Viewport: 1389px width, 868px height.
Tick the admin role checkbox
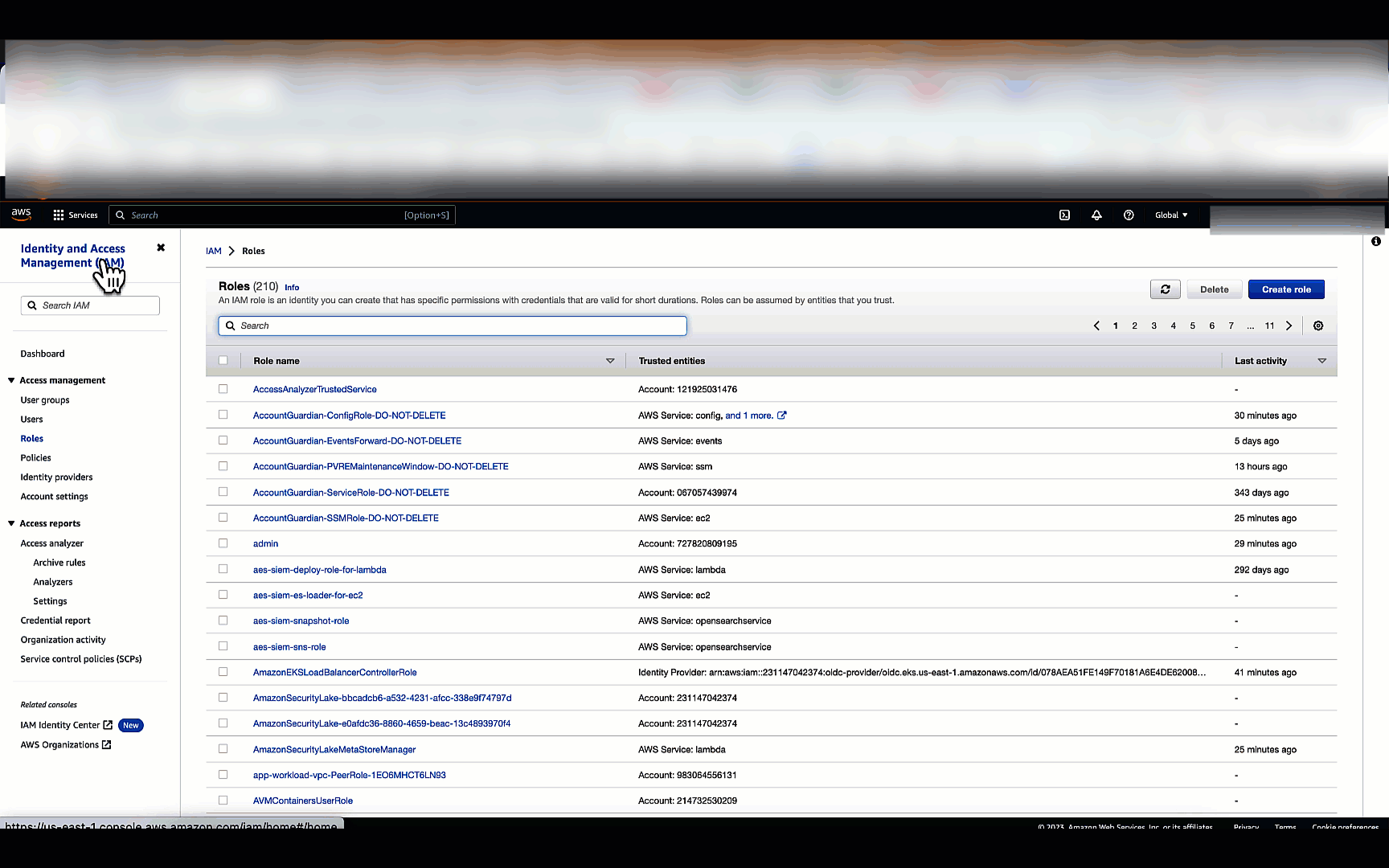pyautogui.click(x=223, y=543)
